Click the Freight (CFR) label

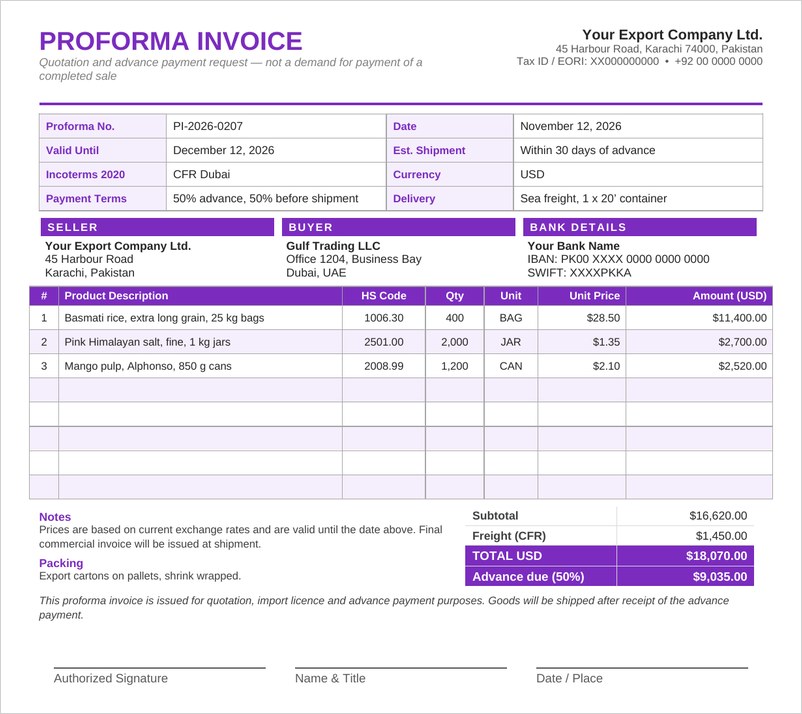[509, 536]
